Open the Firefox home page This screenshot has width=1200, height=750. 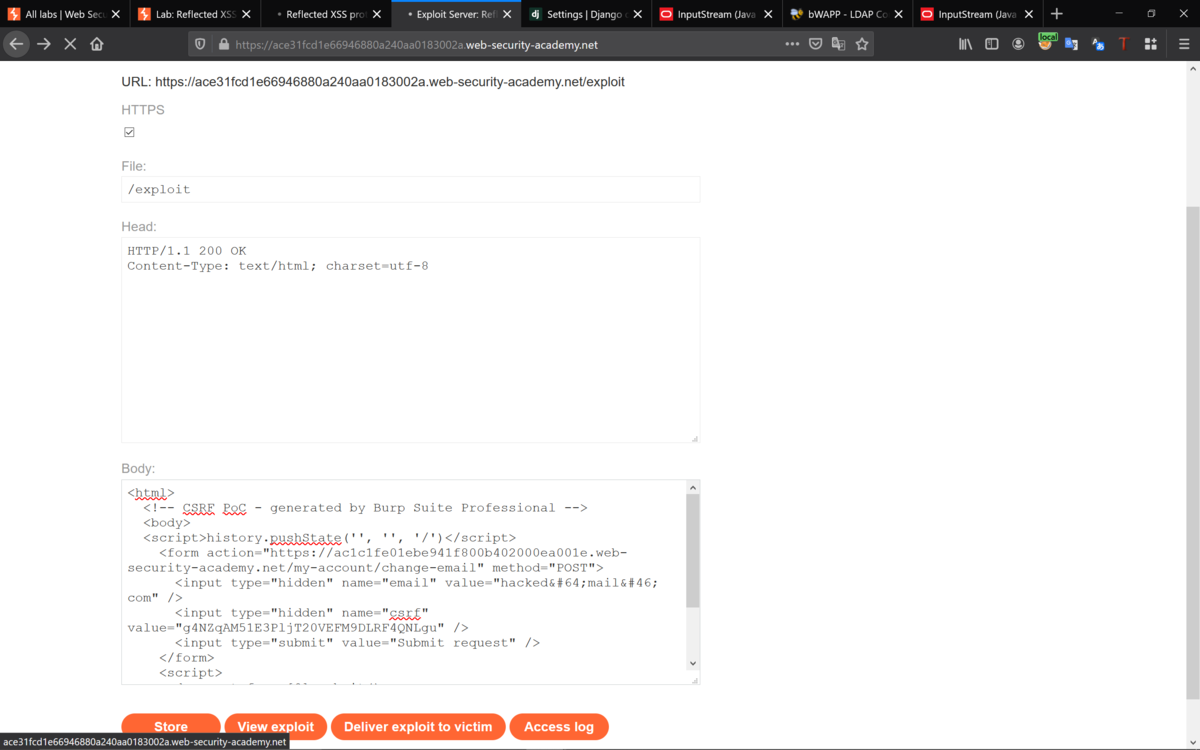click(x=97, y=44)
